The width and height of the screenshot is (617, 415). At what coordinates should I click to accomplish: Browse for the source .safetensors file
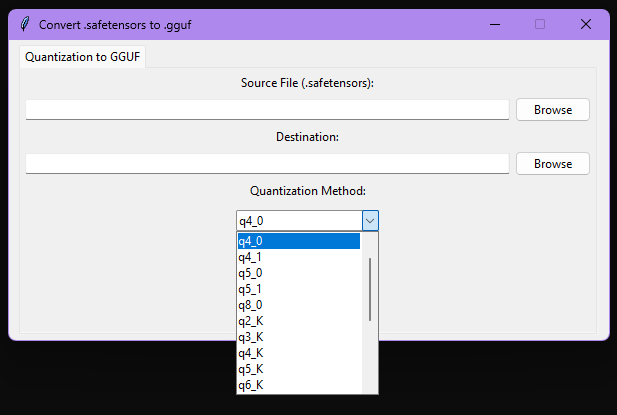click(x=552, y=110)
